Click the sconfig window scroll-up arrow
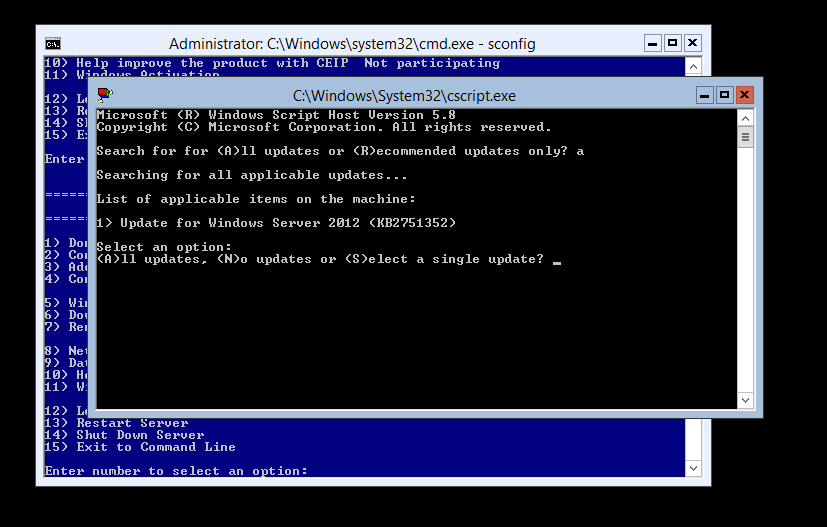827x527 pixels. pyautogui.click(x=693, y=66)
